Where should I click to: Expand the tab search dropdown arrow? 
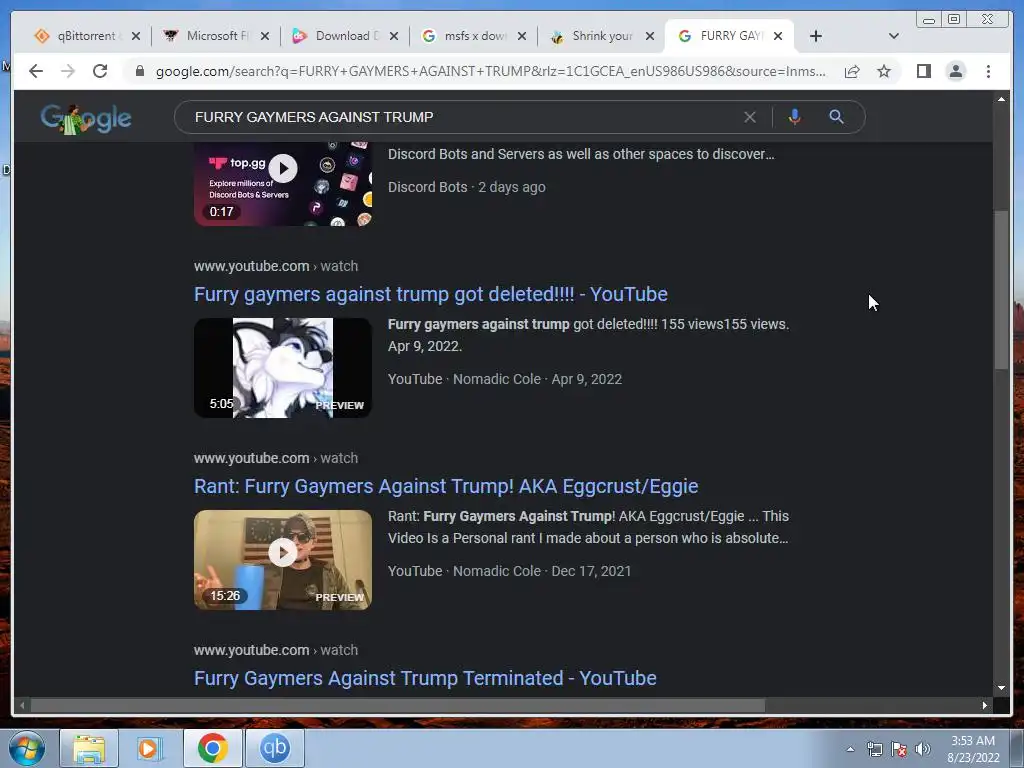894,36
